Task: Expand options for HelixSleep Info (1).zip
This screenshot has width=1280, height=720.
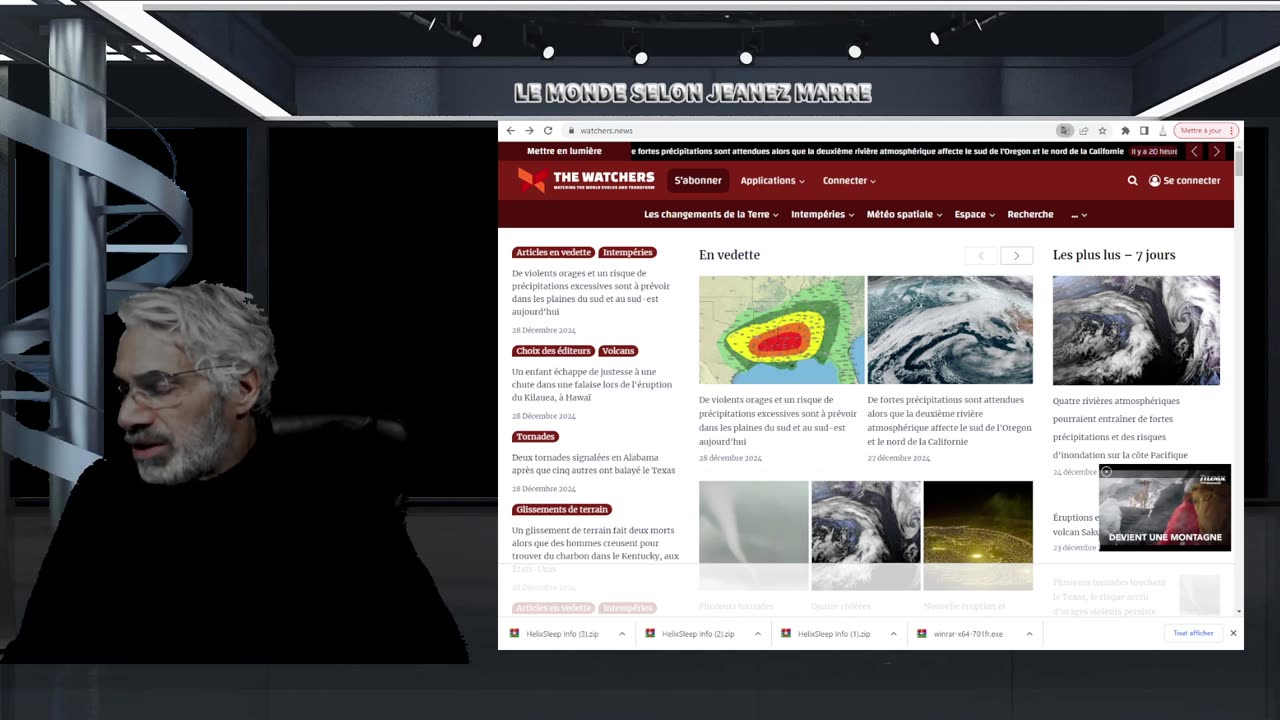Action: [x=893, y=634]
